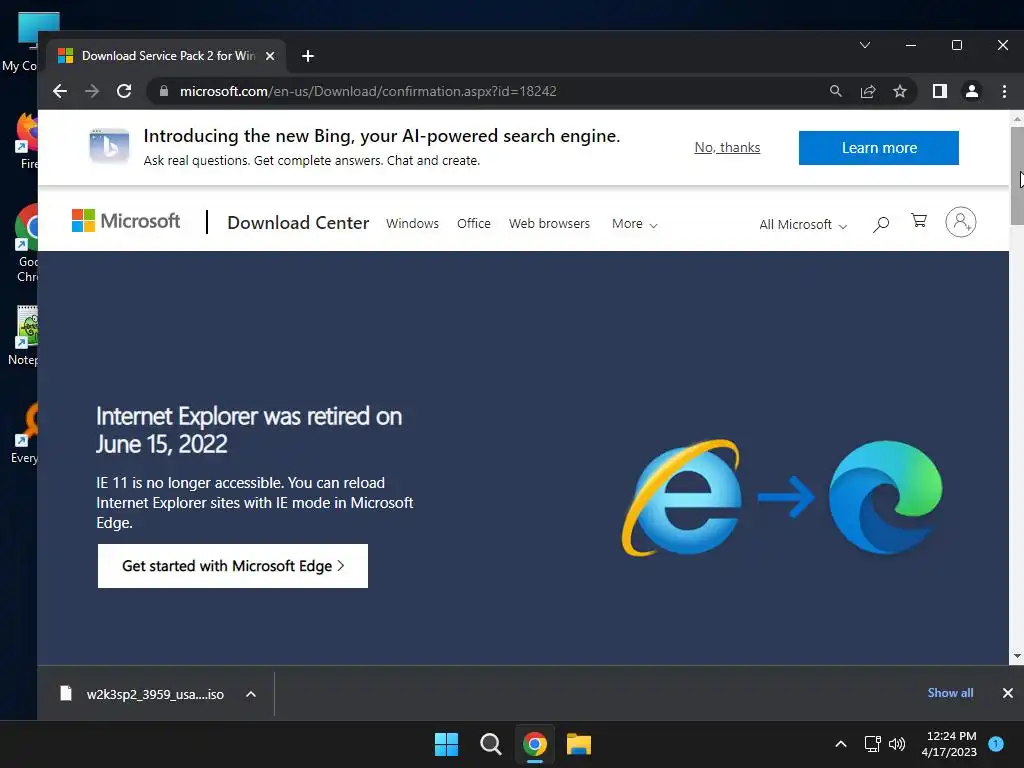Viewport: 1024px width, 768px height.
Task: Open File Explorer from the taskbar
Action: [579, 744]
